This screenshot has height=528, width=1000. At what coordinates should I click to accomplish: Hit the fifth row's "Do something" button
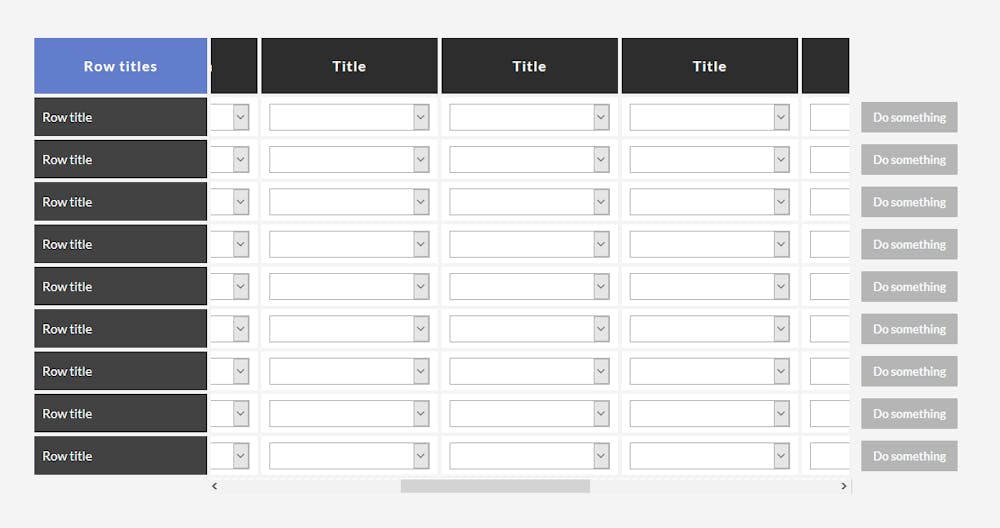(909, 287)
